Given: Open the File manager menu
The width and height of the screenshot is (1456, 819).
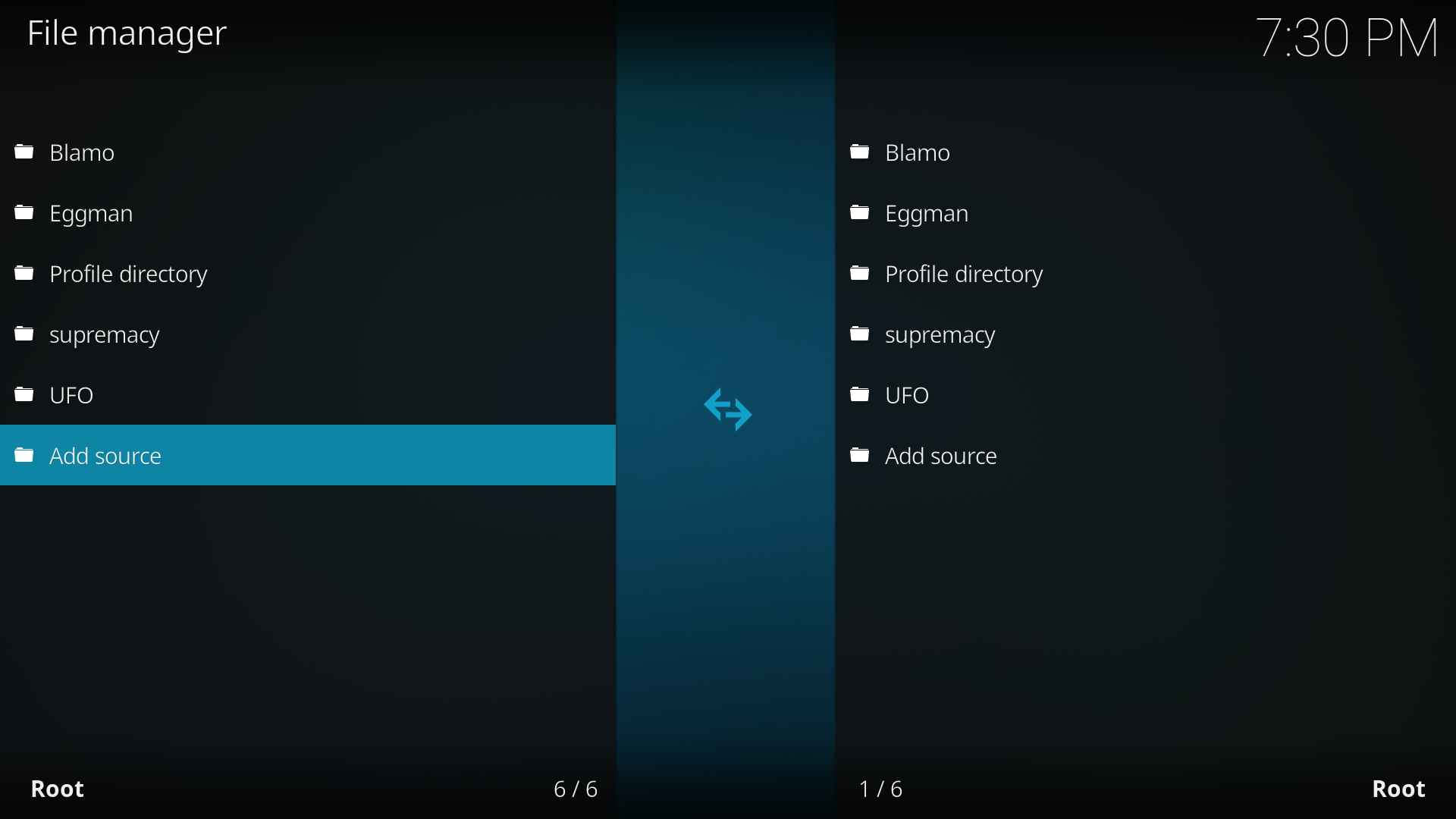Looking at the screenshot, I should click(x=128, y=33).
